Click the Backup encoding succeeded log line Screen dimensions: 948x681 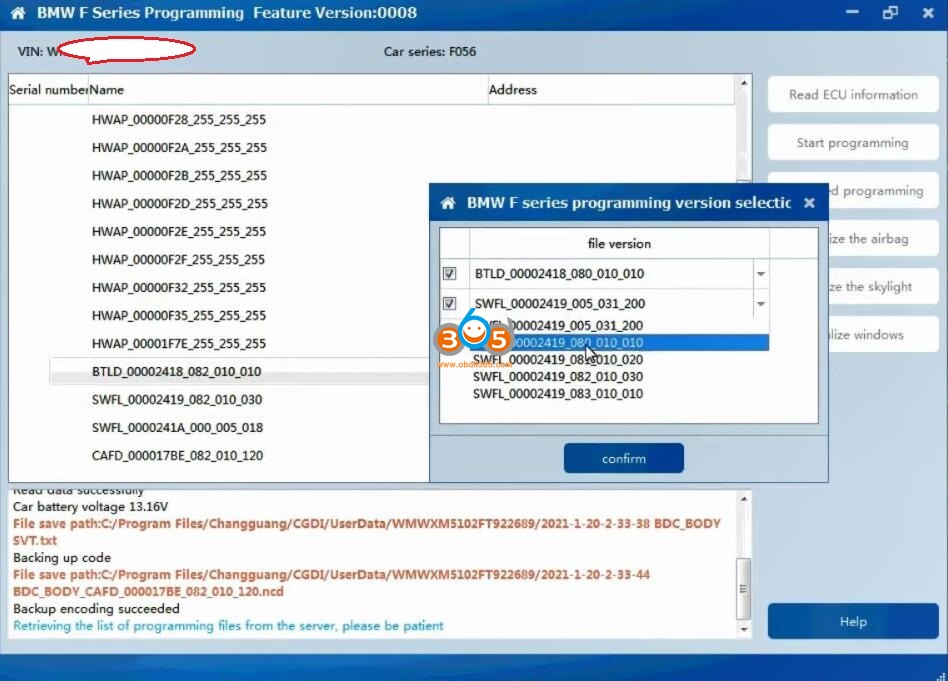96,608
